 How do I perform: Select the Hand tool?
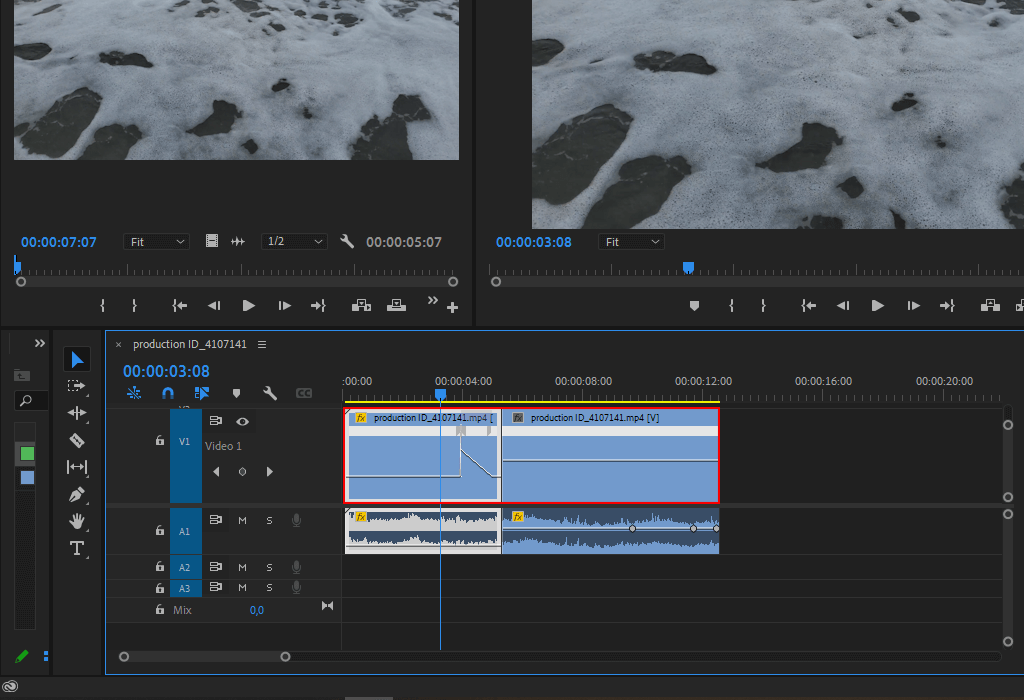click(x=77, y=521)
